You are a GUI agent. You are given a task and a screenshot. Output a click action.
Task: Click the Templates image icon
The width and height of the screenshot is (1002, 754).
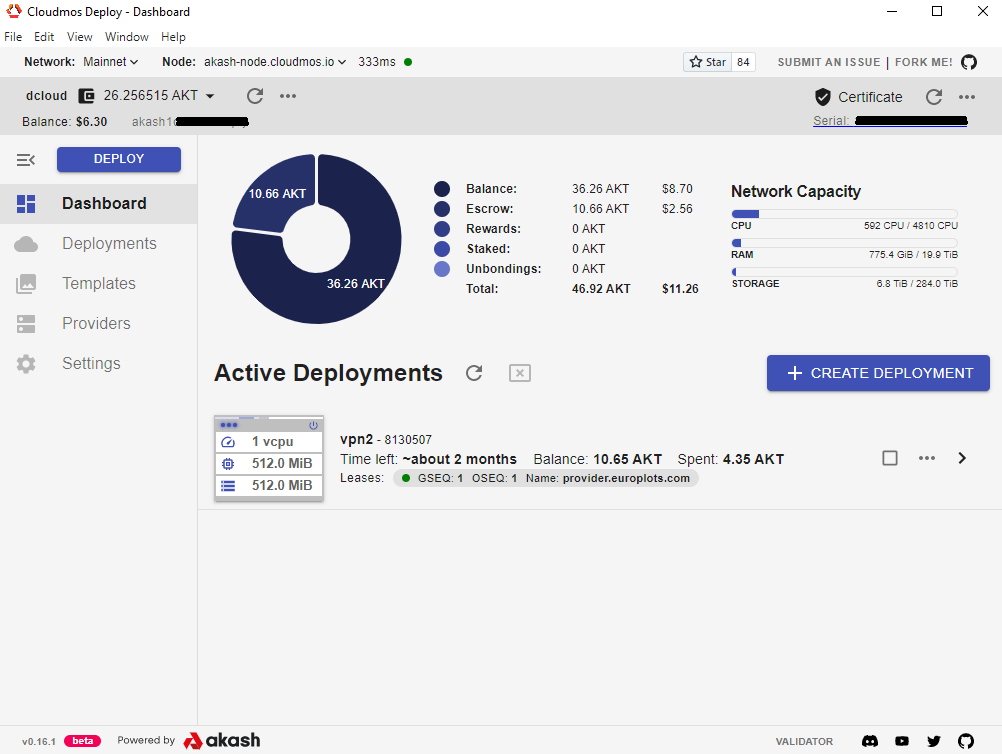pos(26,284)
